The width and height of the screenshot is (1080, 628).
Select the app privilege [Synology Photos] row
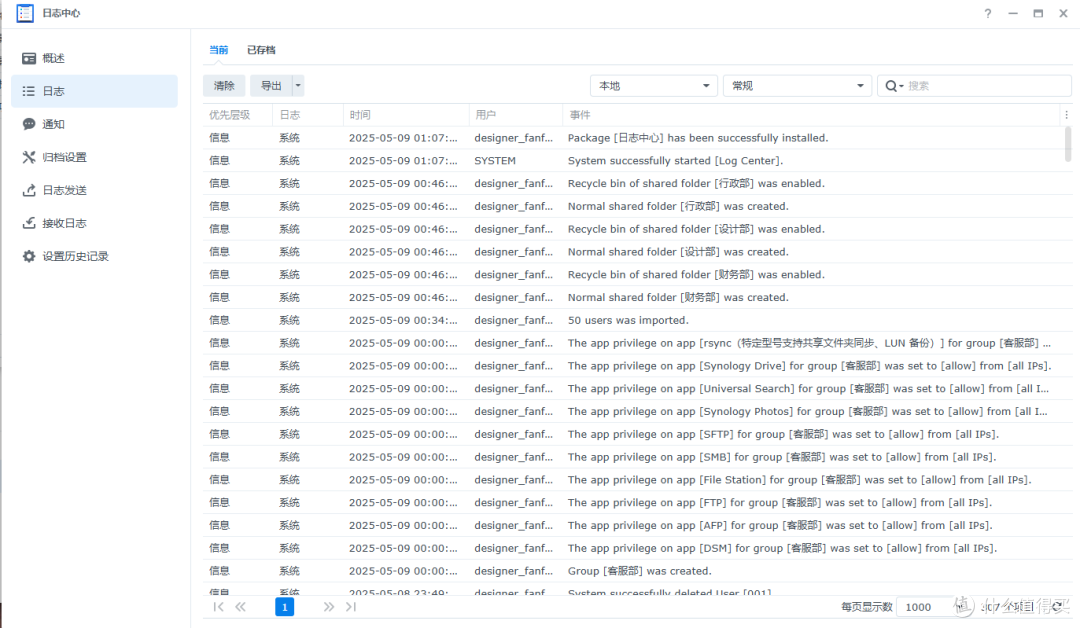(x=638, y=411)
